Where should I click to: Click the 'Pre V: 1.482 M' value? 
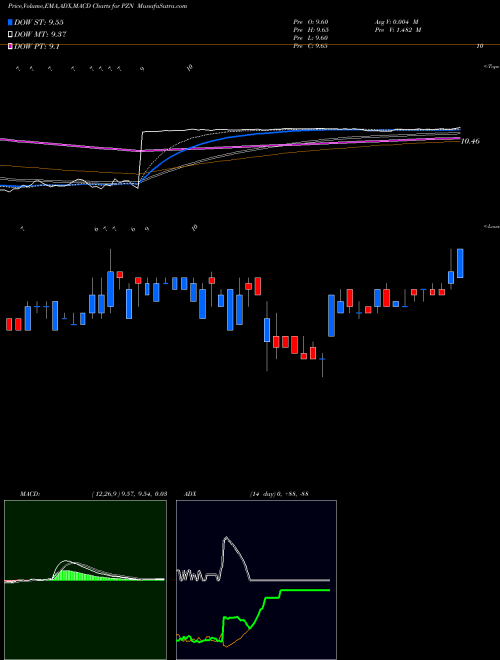pos(398,30)
